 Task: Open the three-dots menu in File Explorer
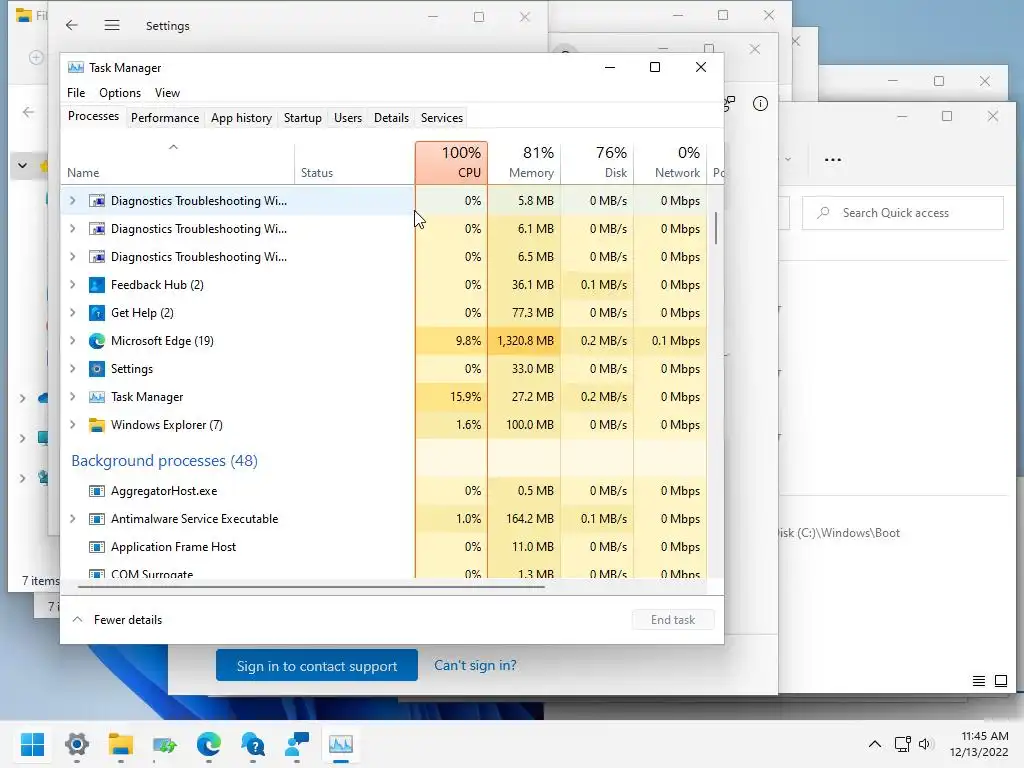tap(833, 160)
